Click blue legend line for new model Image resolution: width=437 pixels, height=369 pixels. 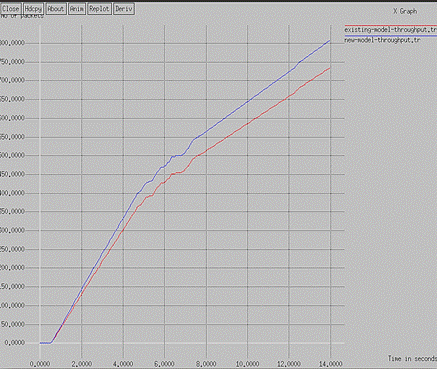pos(390,36)
